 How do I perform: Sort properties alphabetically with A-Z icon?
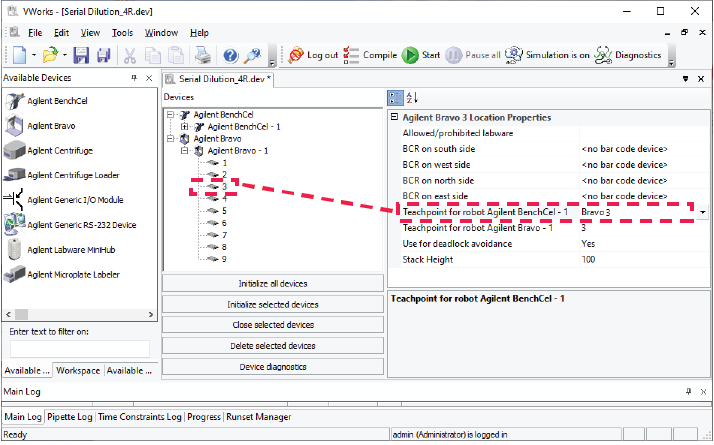[x=412, y=97]
